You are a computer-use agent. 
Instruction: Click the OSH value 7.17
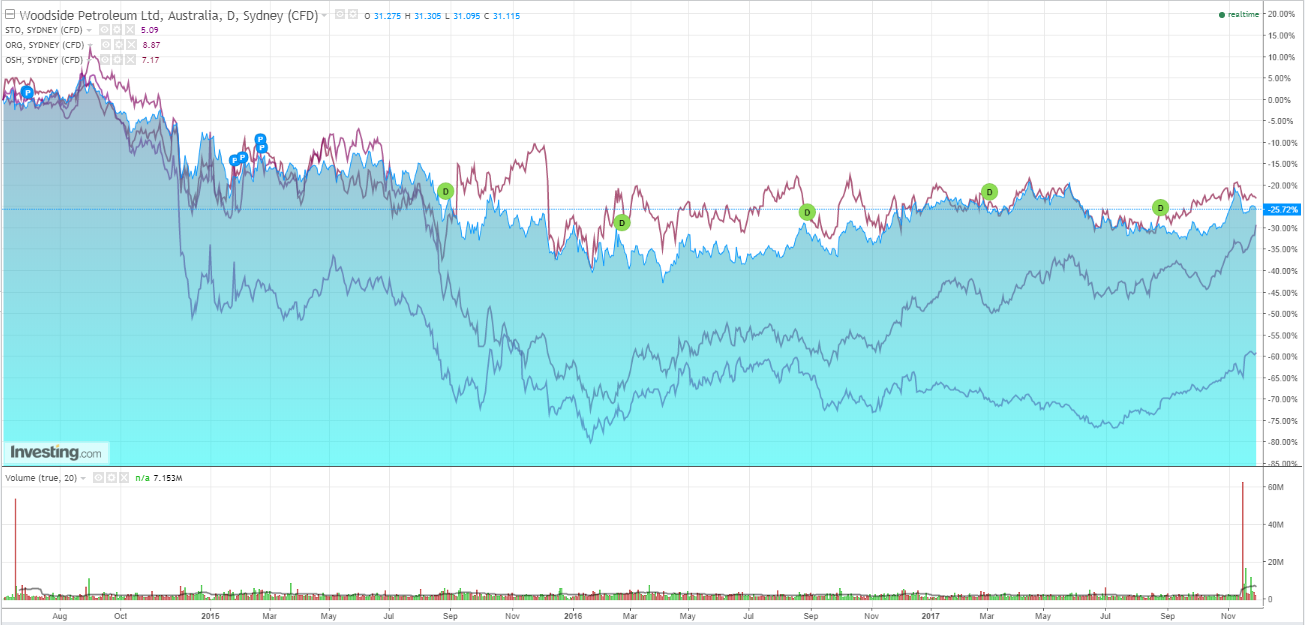(150, 60)
